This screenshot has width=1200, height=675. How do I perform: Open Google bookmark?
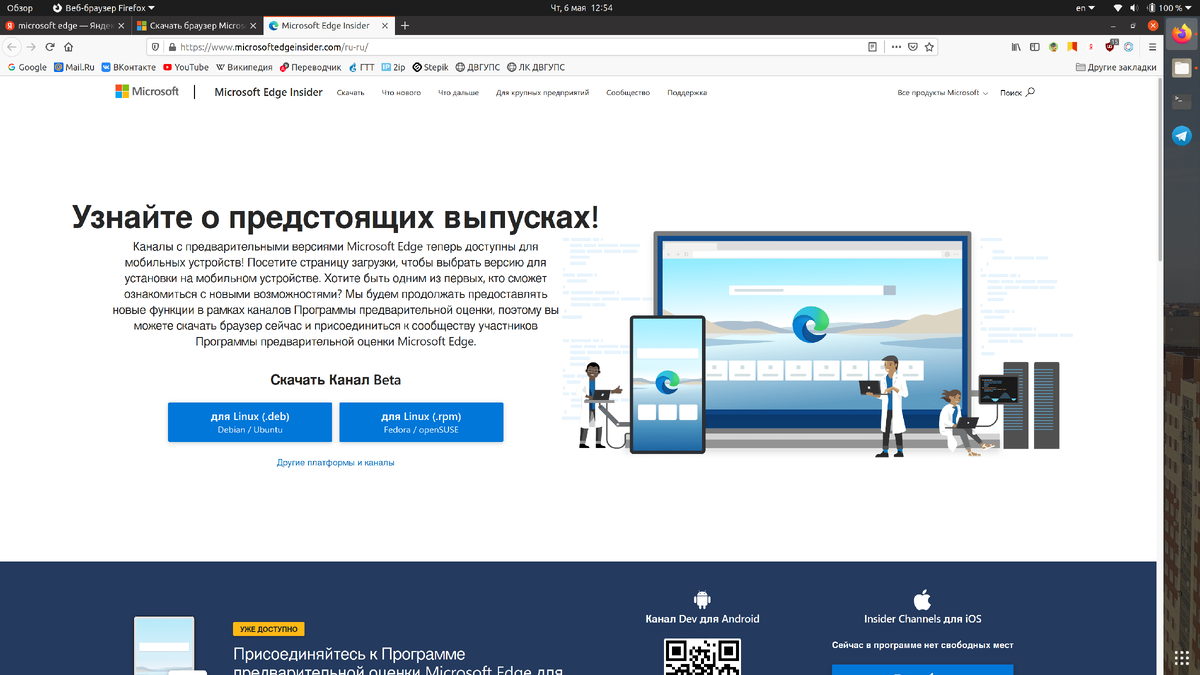point(27,67)
